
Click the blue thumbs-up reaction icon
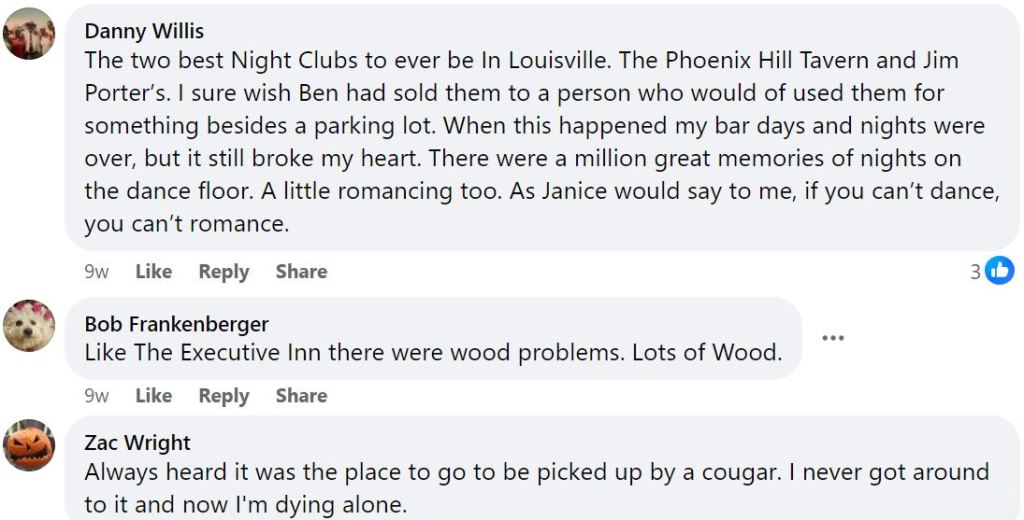pos(999,270)
